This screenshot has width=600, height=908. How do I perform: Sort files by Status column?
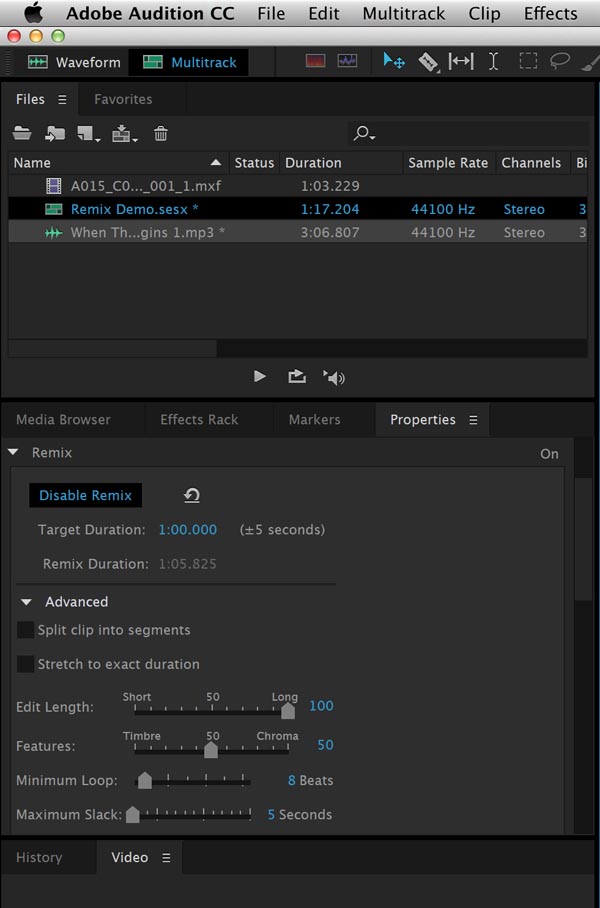[254, 163]
